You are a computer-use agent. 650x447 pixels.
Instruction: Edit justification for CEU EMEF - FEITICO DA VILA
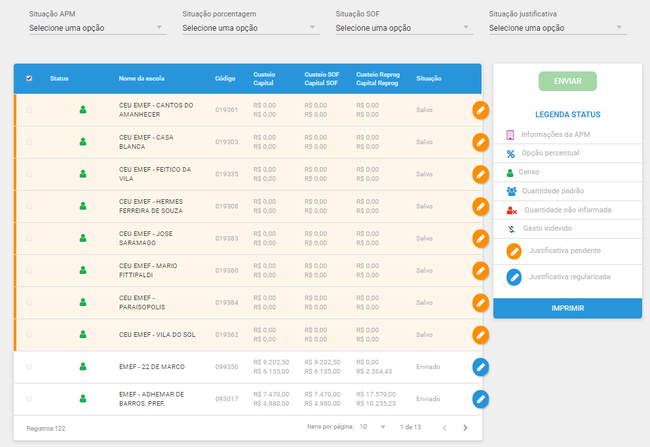click(480, 175)
